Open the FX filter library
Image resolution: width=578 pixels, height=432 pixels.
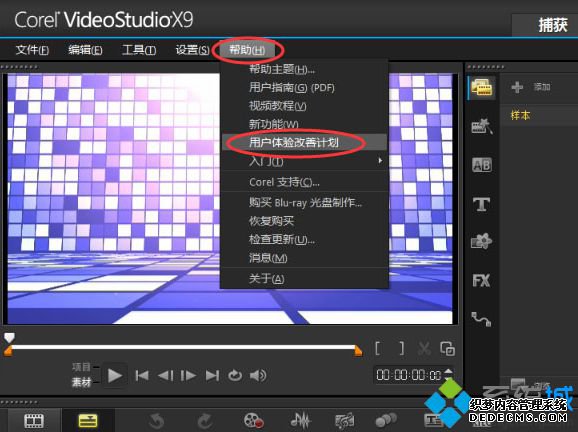click(x=481, y=281)
